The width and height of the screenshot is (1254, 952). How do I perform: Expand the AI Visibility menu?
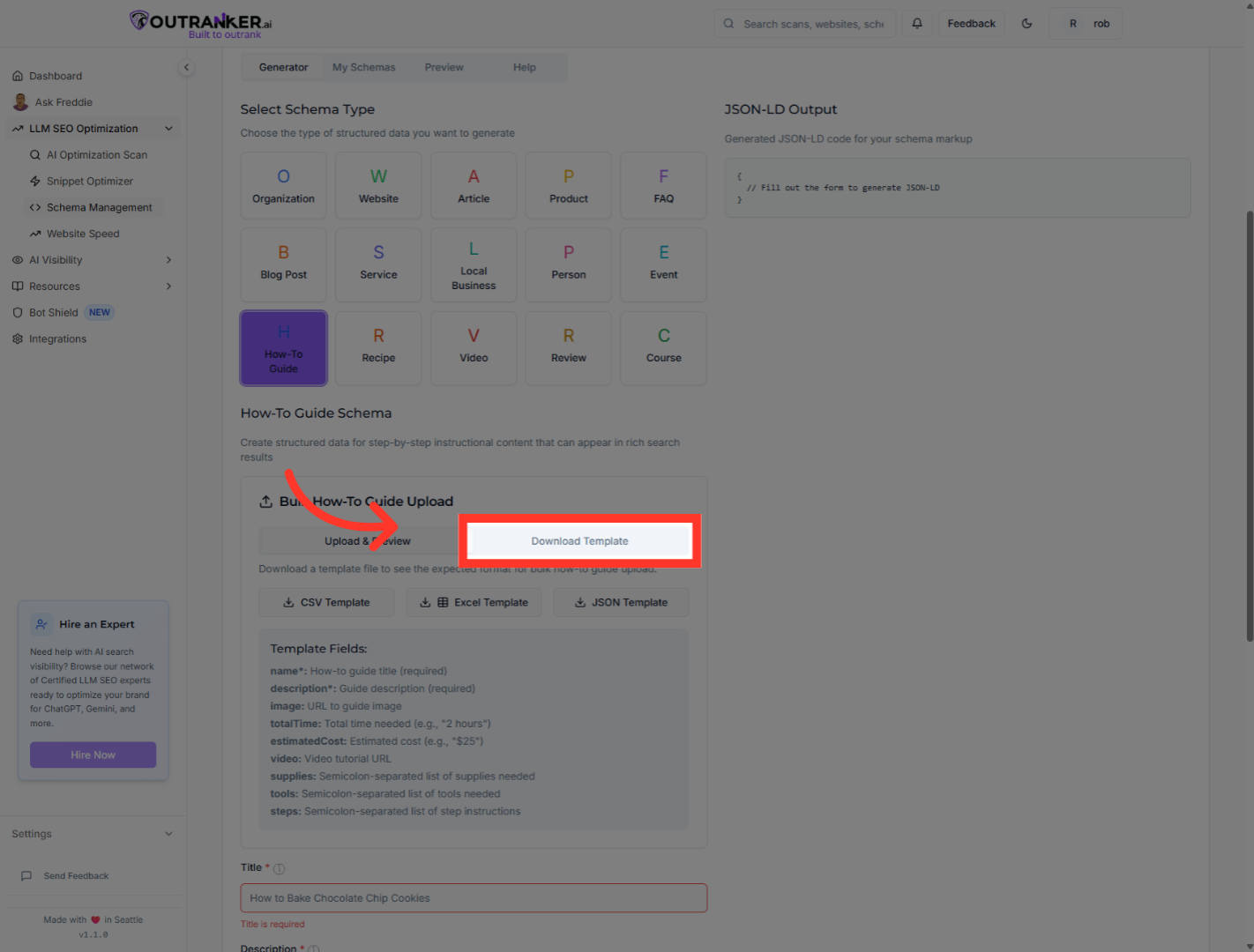coord(168,260)
